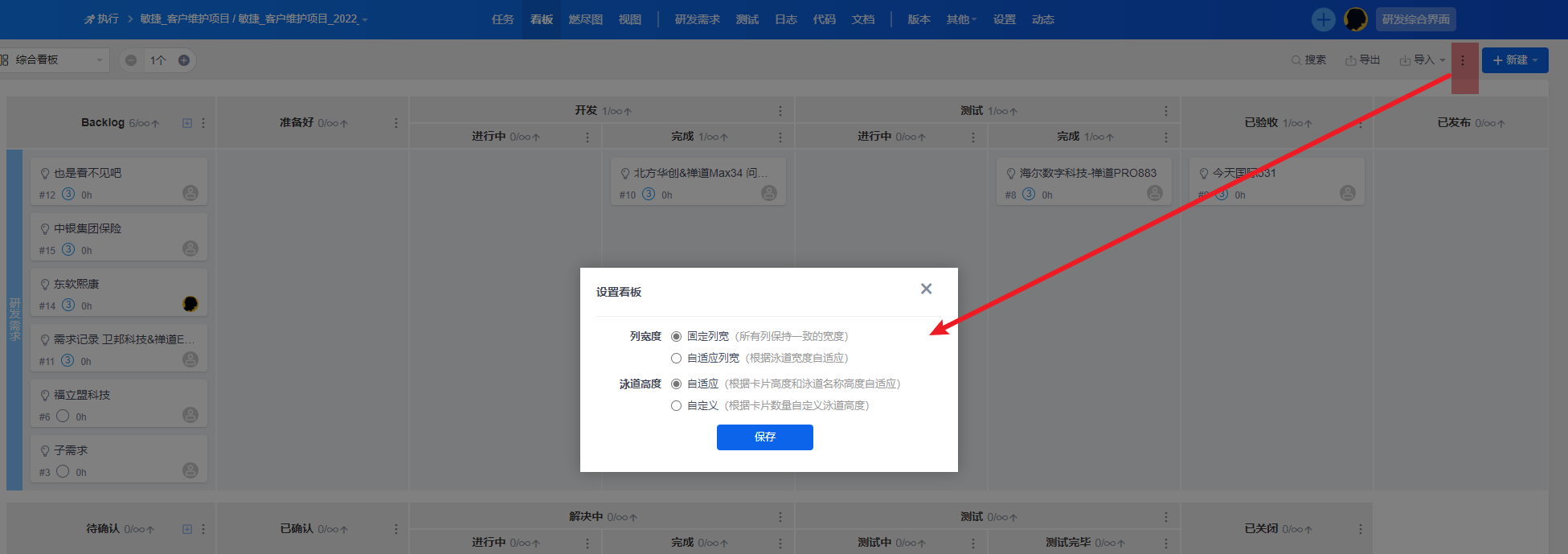This screenshot has width=1568, height=554.
Task: Click the 执行 breadcrumb link
Action: [x=102, y=18]
